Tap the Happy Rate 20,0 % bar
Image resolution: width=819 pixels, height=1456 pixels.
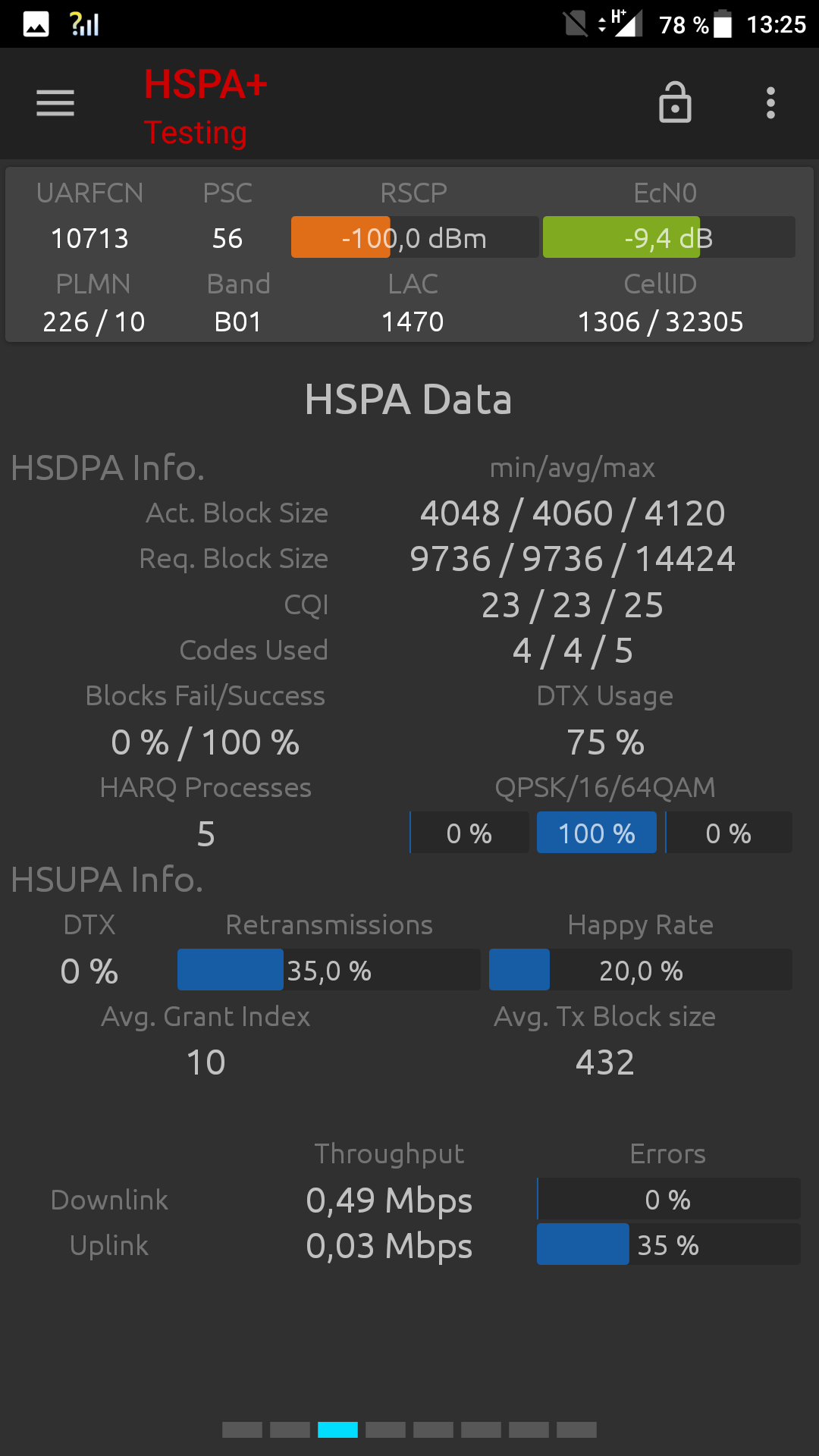click(x=641, y=970)
